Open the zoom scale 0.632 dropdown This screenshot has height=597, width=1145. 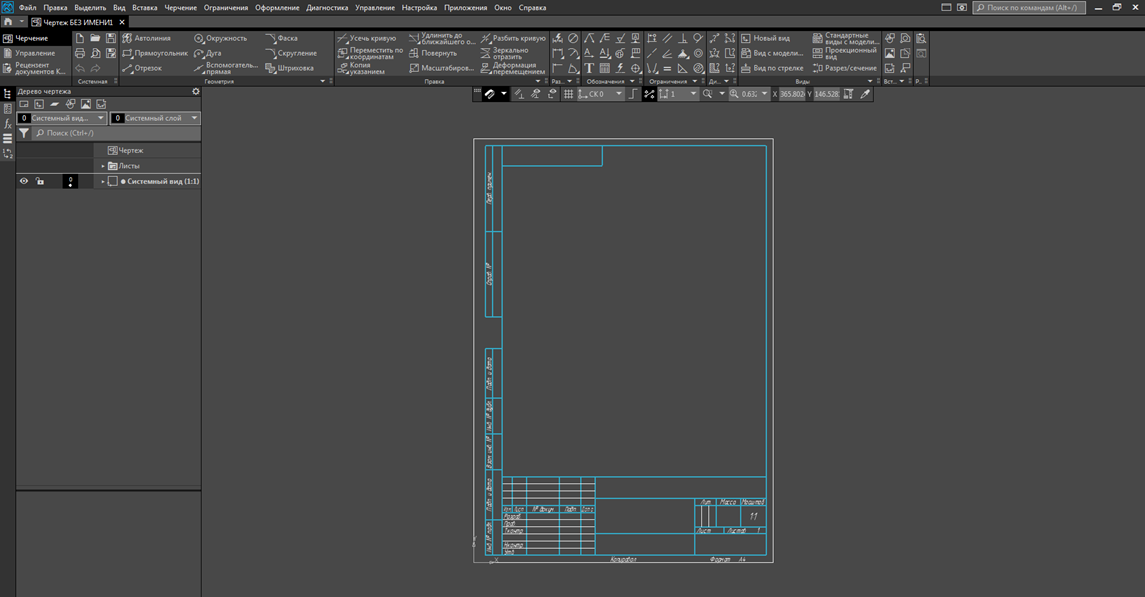765,94
